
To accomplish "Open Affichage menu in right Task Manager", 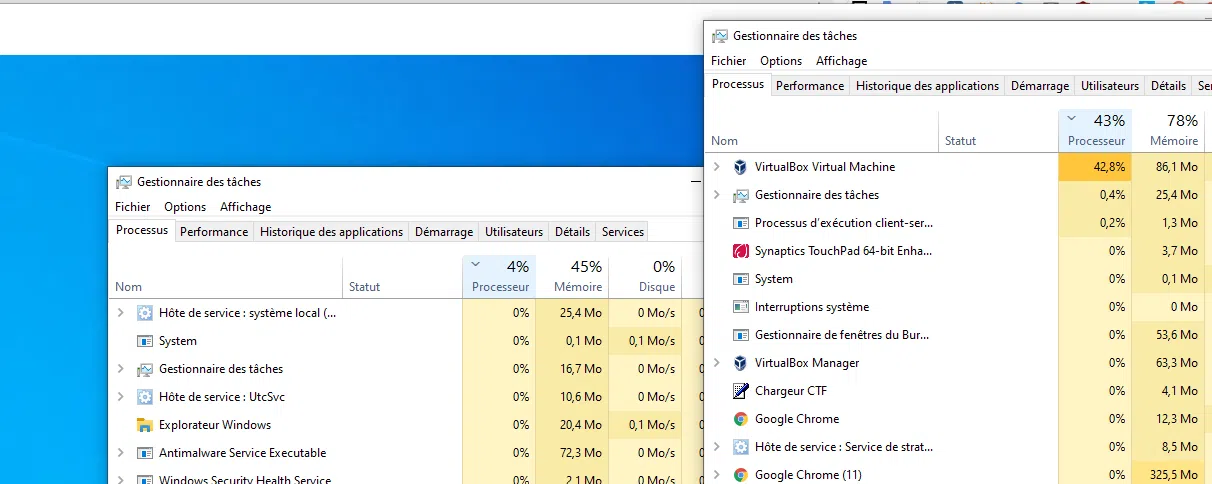I will point(842,61).
